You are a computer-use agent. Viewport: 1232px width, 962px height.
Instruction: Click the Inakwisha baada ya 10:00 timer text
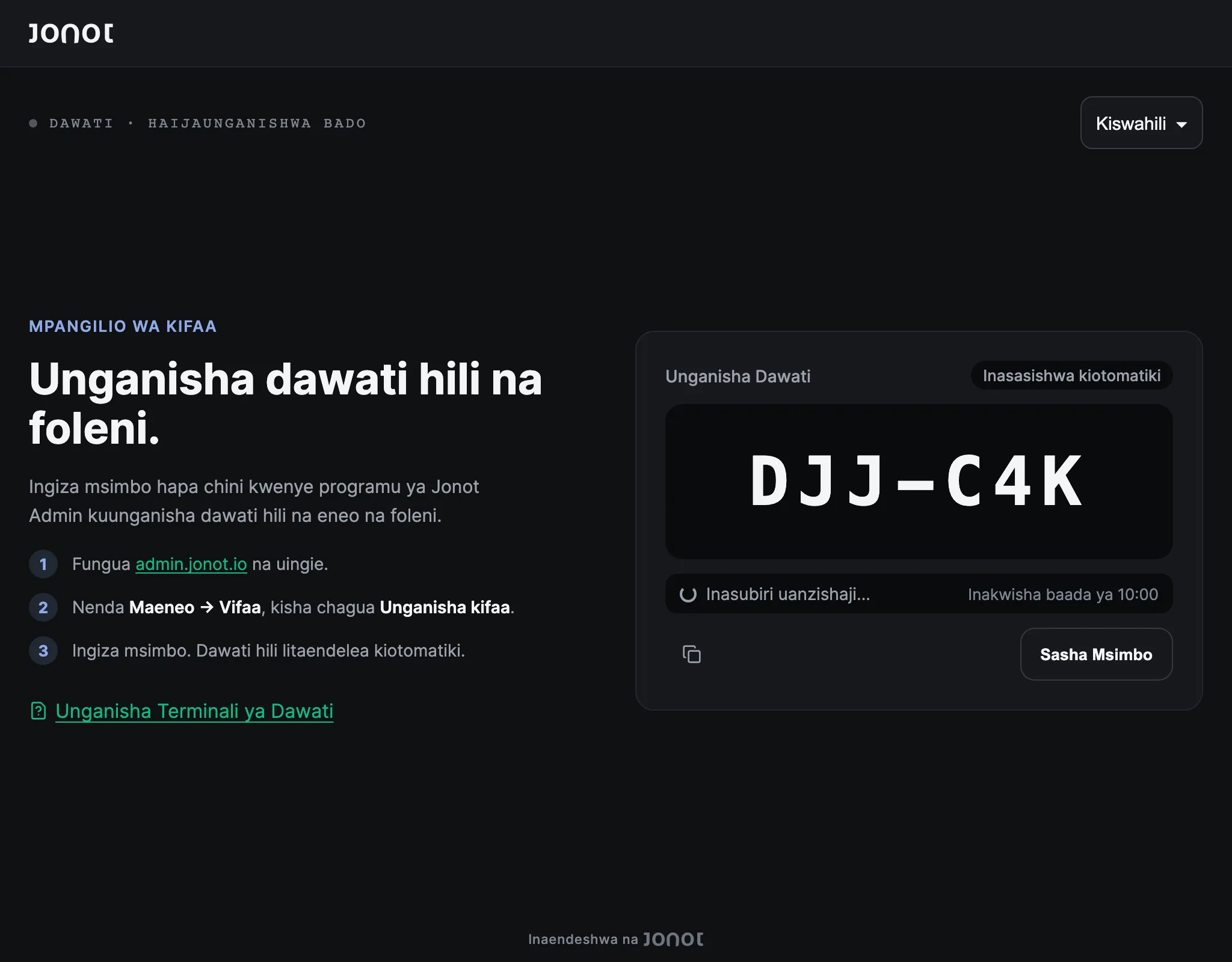point(1062,594)
